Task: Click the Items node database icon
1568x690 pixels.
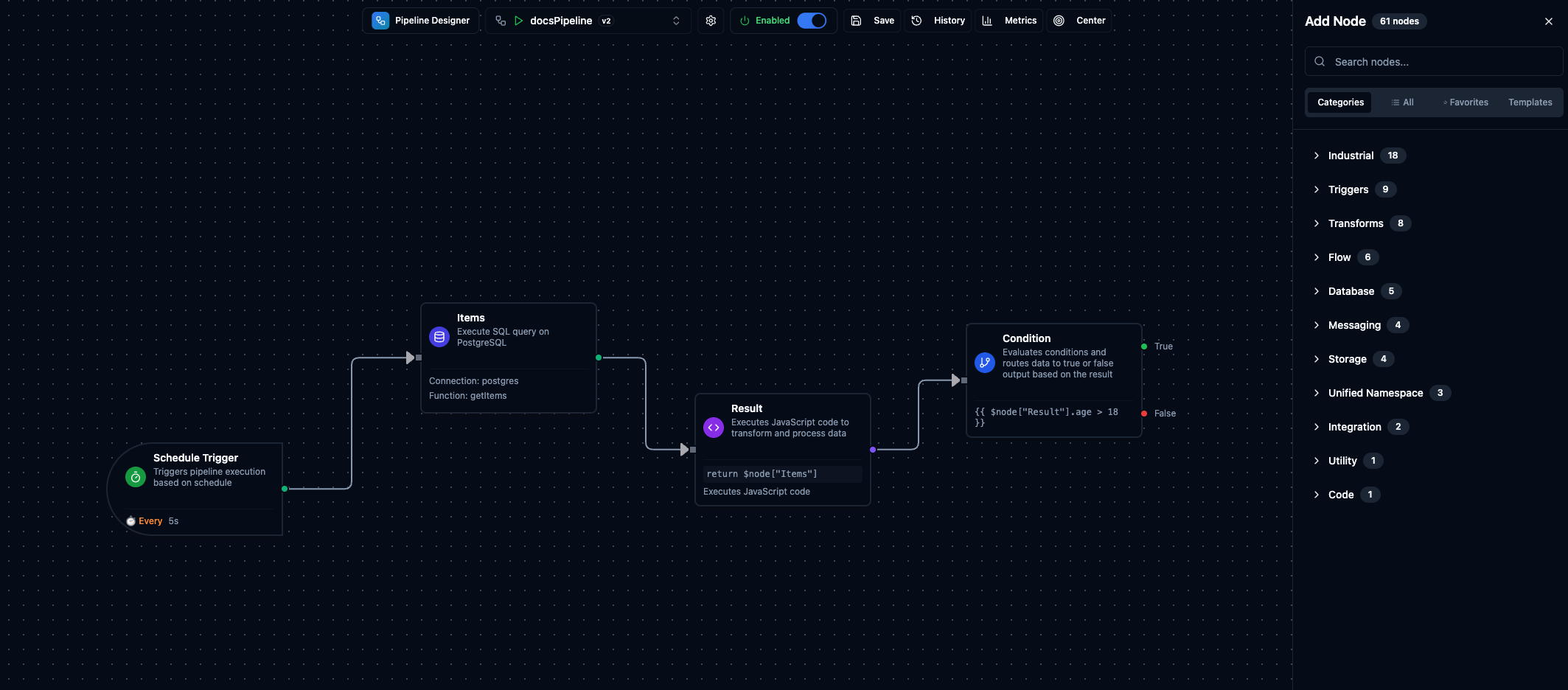Action: 439,337
